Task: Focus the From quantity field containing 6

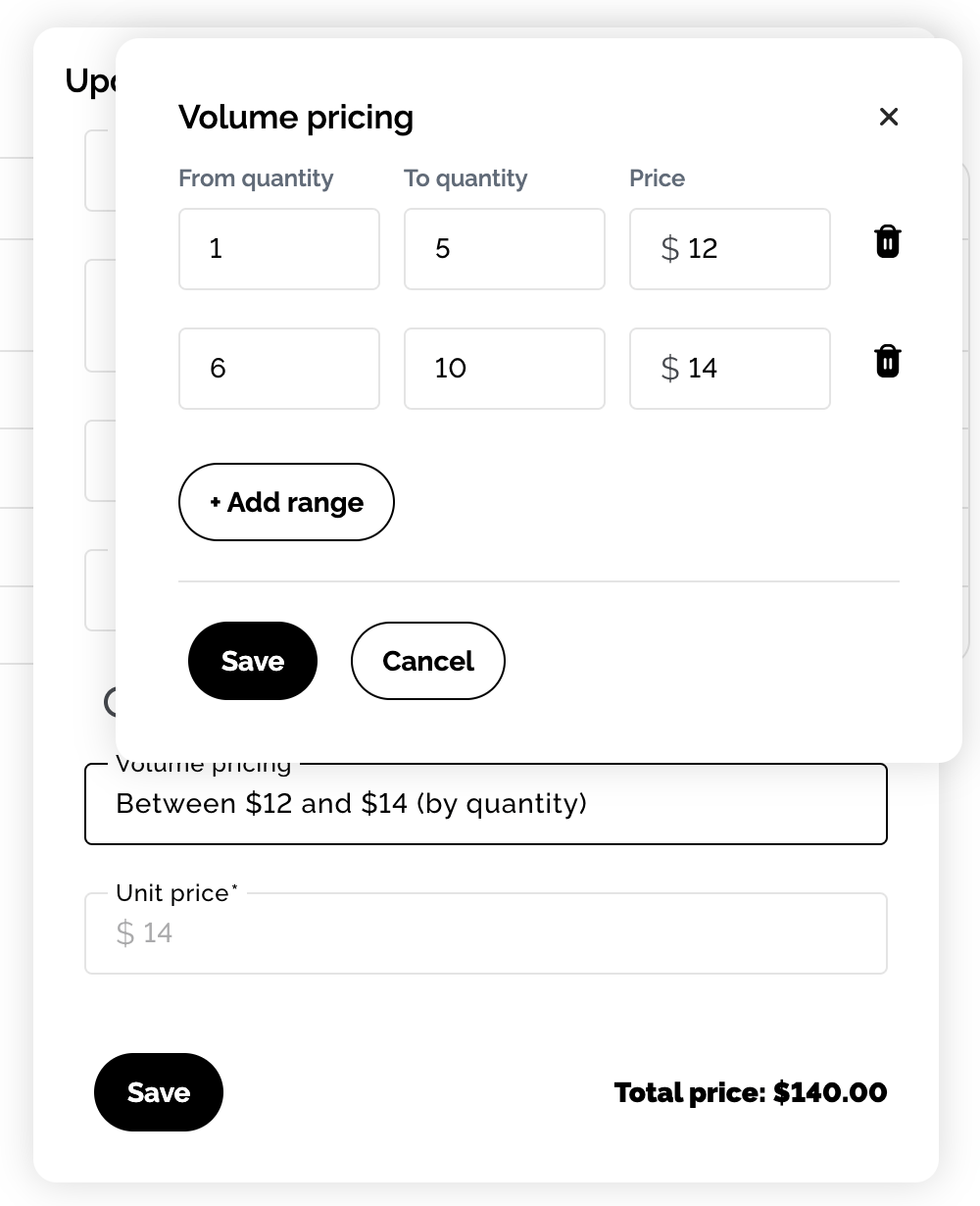Action: (x=279, y=369)
